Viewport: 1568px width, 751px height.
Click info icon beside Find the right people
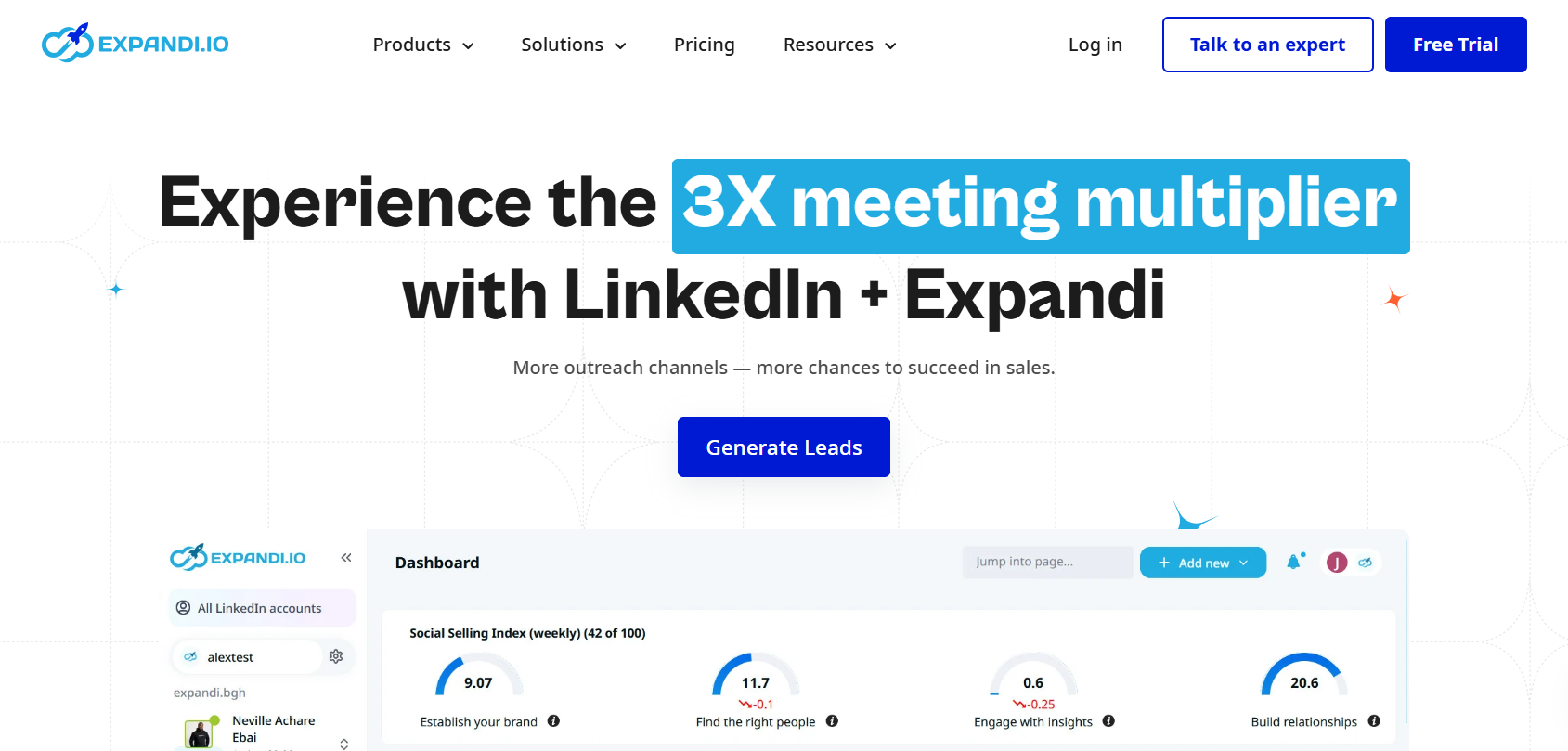click(832, 721)
